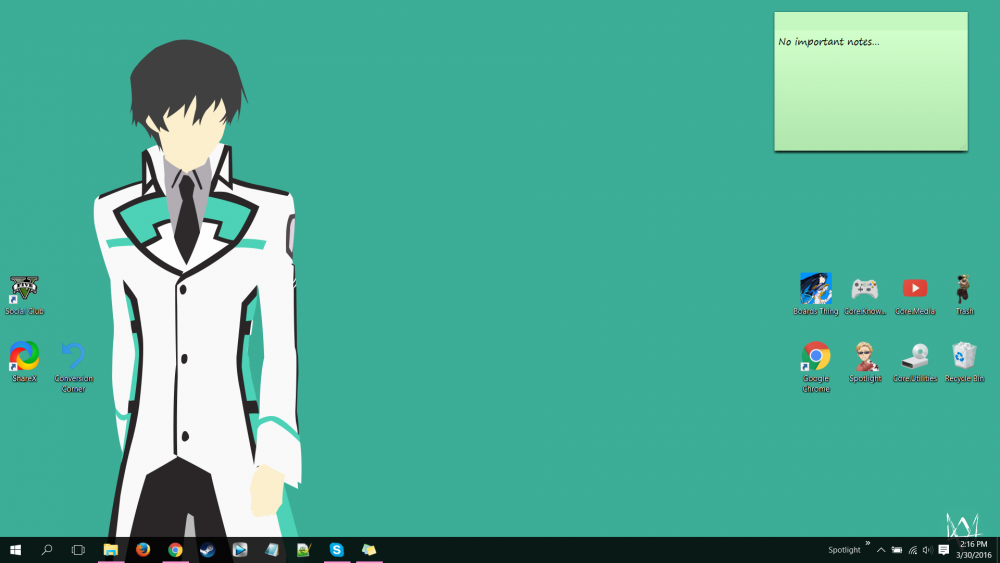Click the sticky note text area

(x=870, y=90)
